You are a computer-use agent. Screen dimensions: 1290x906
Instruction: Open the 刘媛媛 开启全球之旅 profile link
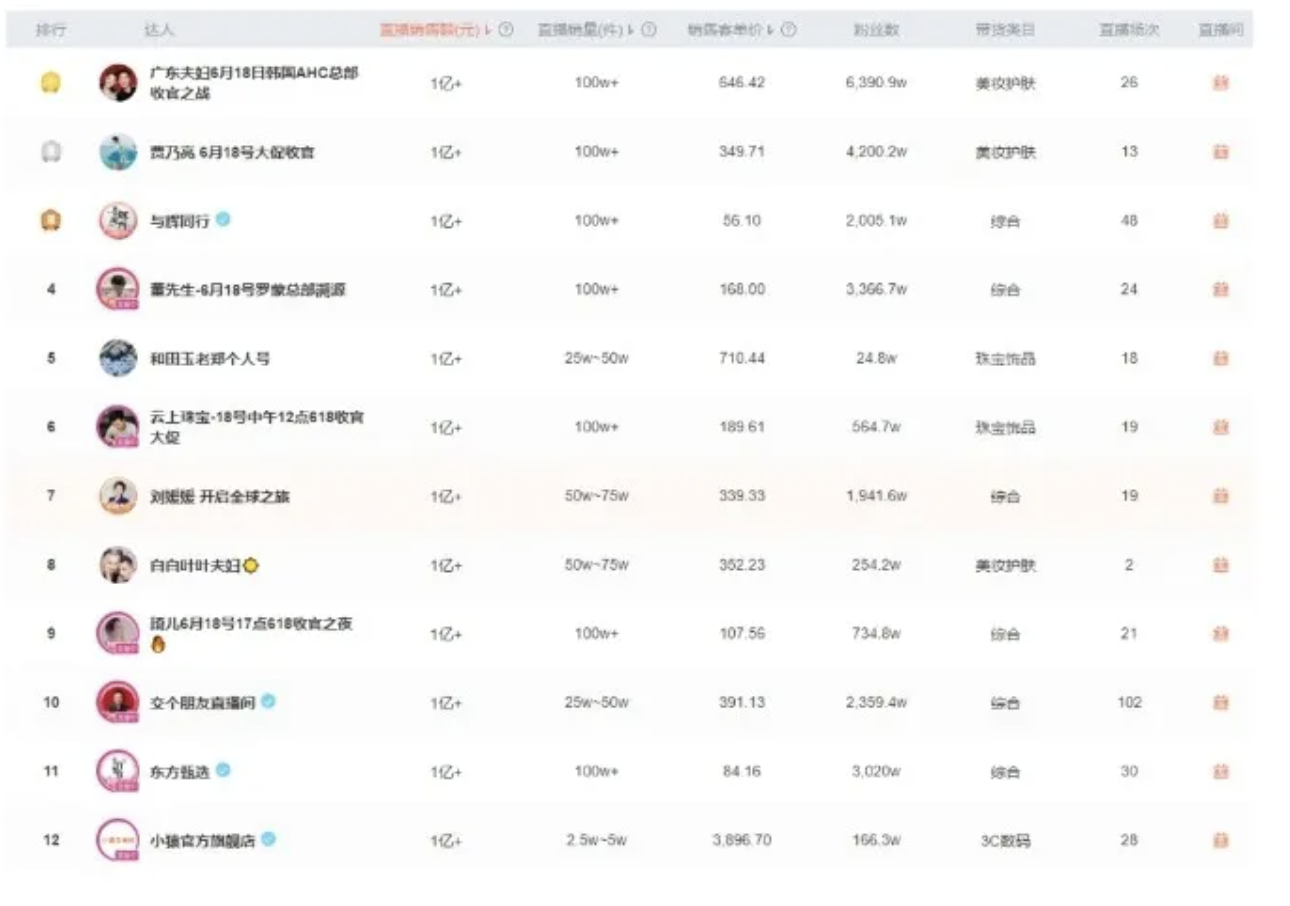[219, 496]
